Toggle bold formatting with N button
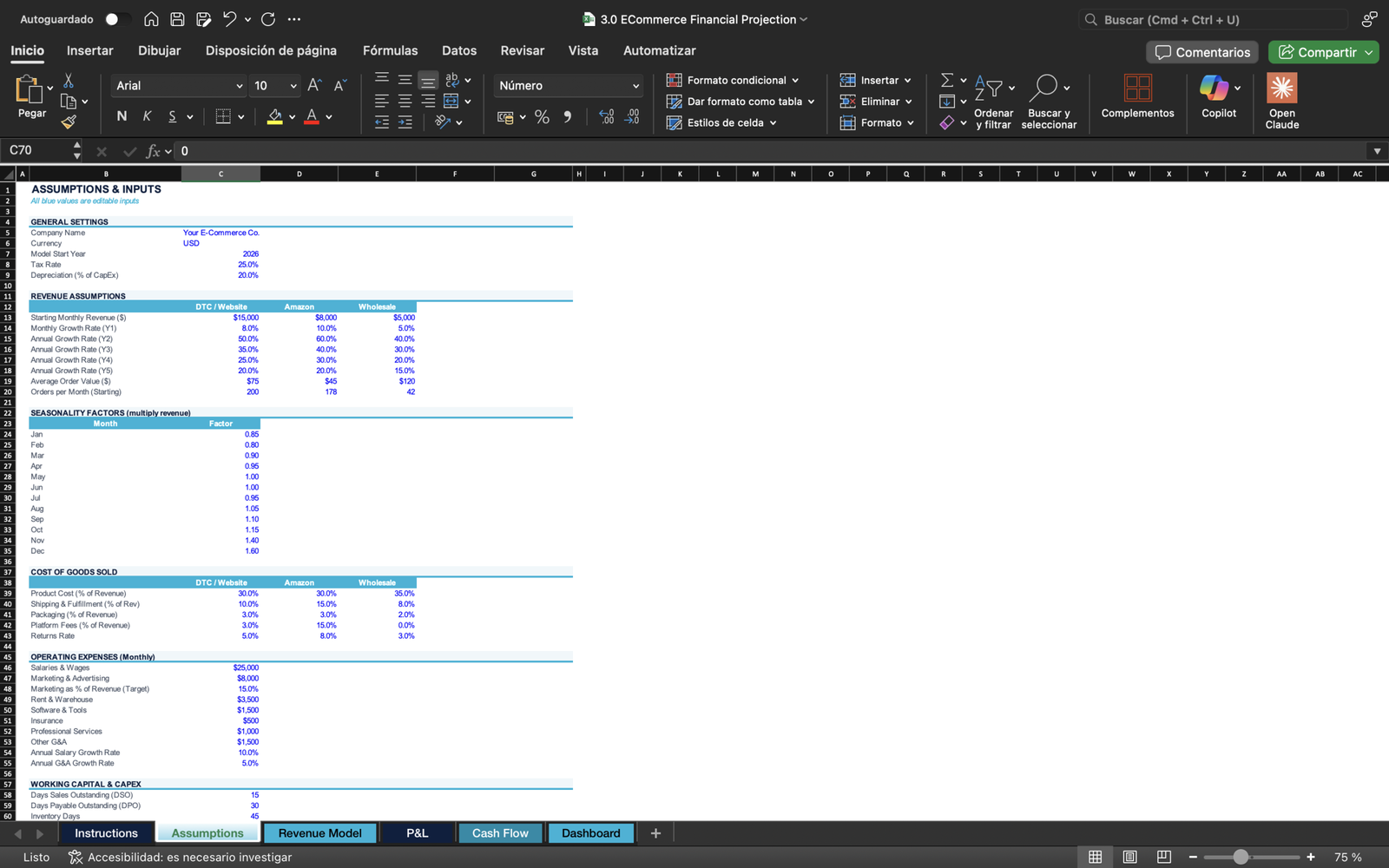 coord(122,116)
